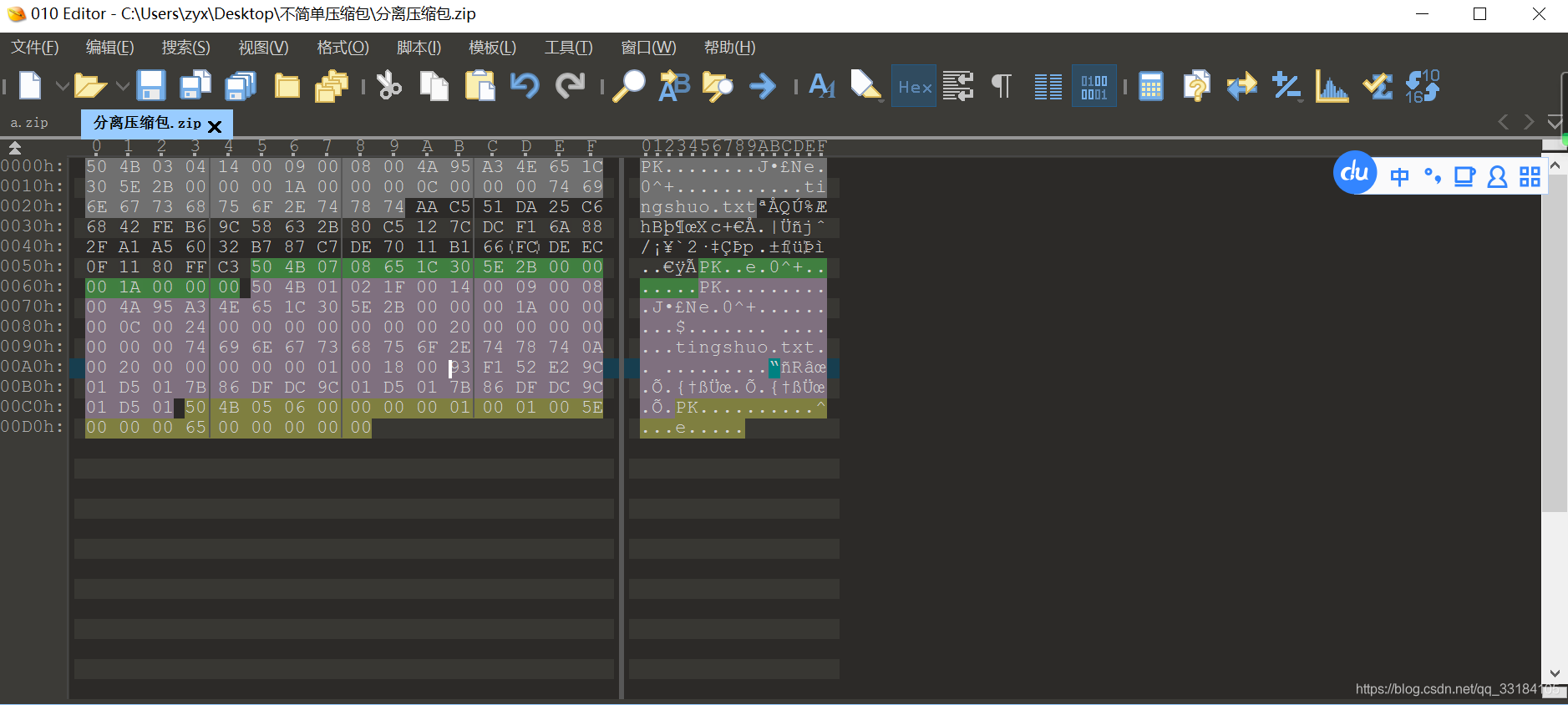
Task: Open the plus-minus Hex Operations icon
Action: click(x=1286, y=86)
